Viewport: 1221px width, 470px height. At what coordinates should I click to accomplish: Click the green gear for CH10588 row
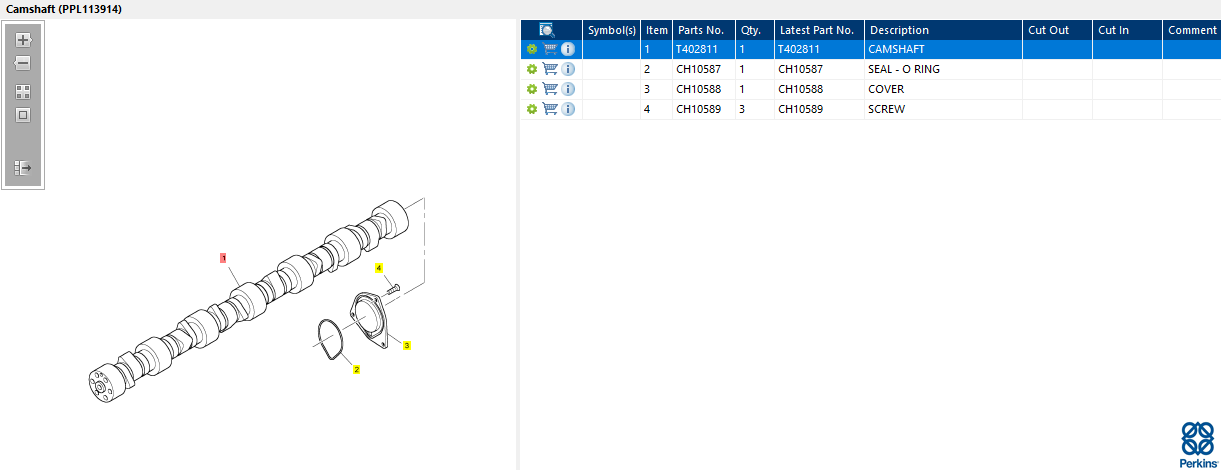tap(532, 89)
